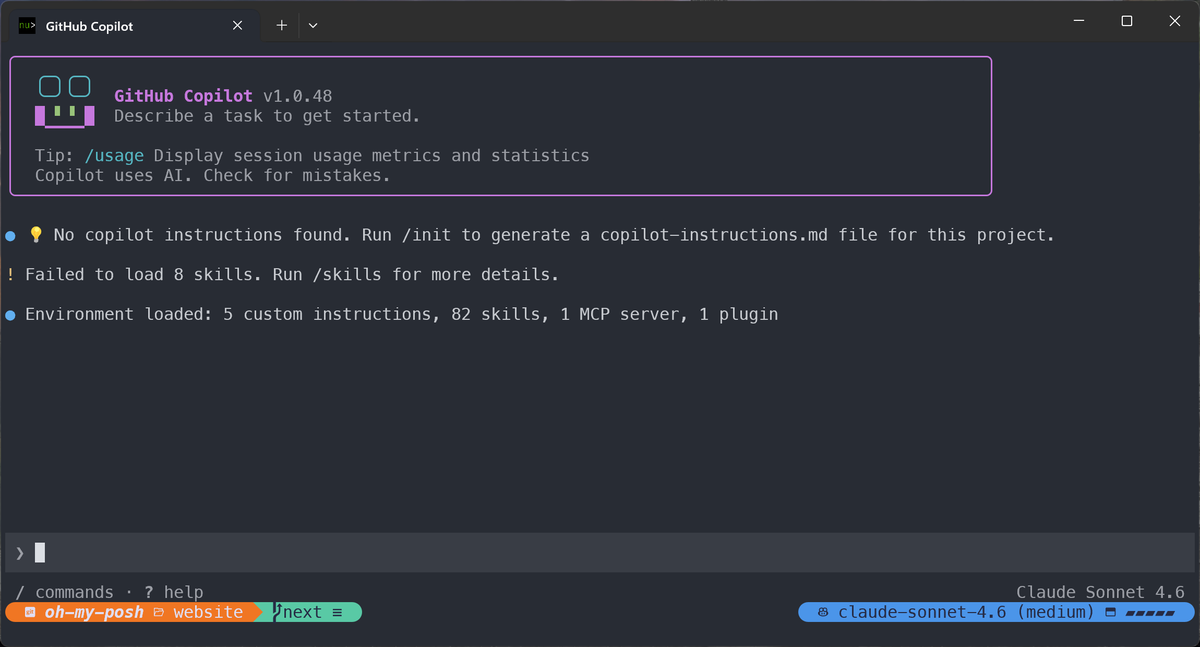Click the v1.0.48 version number
Image resolution: width=1200 pixels, height=647 pixels.
298,96
